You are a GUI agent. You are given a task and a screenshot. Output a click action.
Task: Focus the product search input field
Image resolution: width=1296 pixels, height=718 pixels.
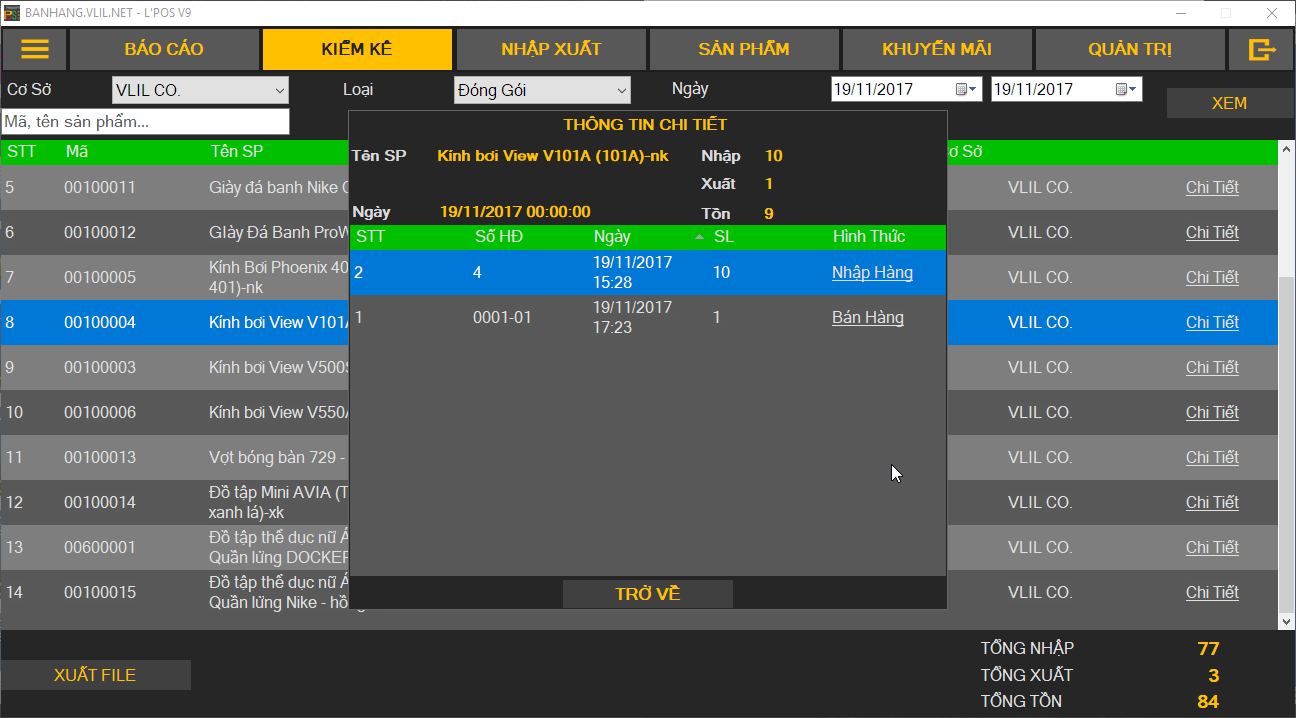145,122
